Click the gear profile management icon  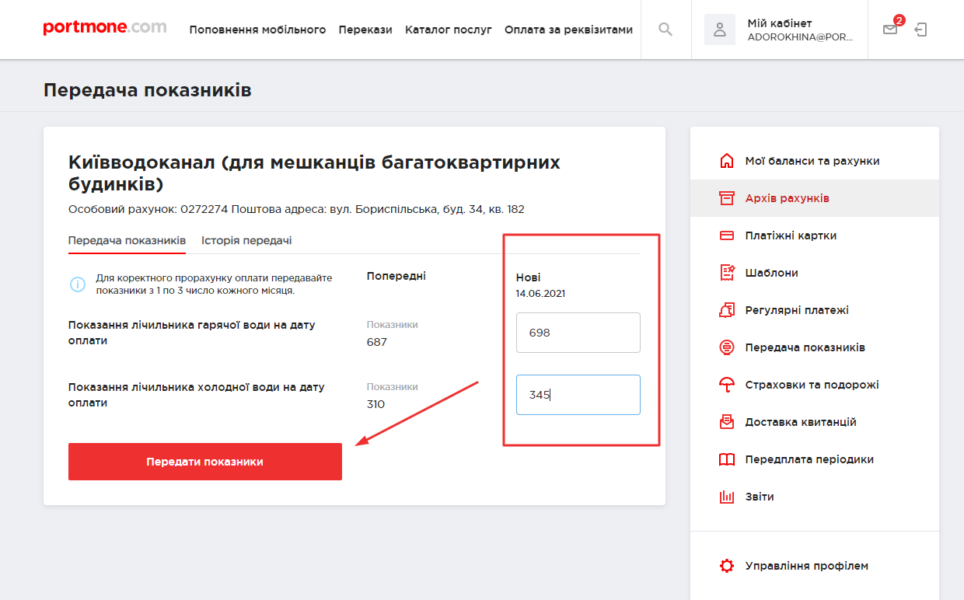click(727, 566)
